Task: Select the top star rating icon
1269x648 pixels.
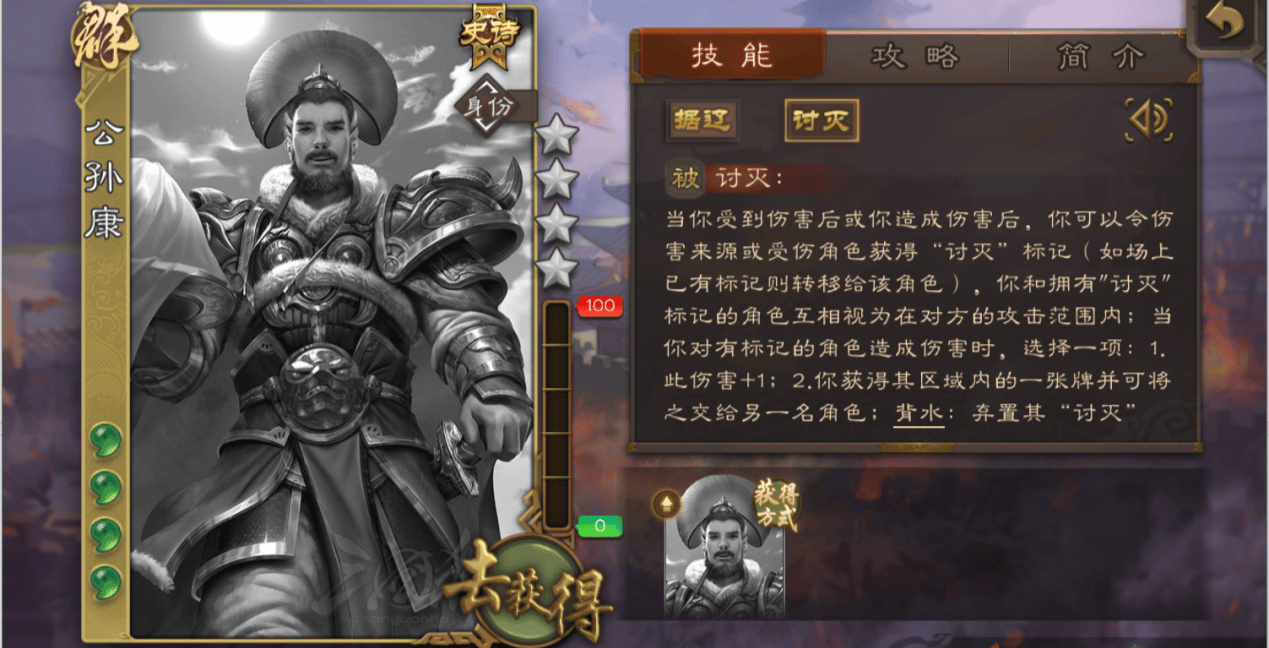Action: point(557,135)
